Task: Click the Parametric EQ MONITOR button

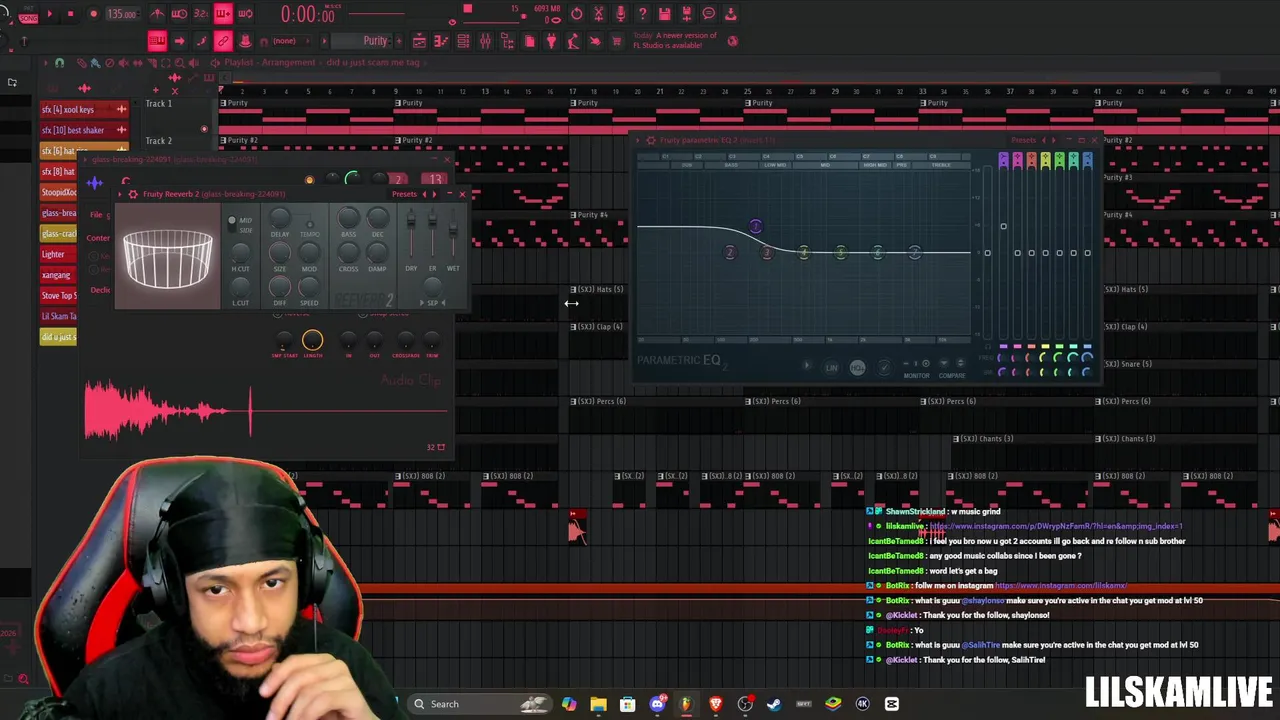Action: point(916,376)
